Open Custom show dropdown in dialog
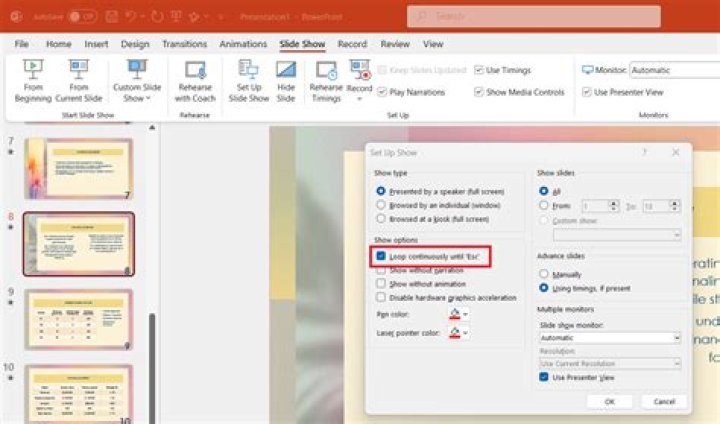 click(617, 235)
